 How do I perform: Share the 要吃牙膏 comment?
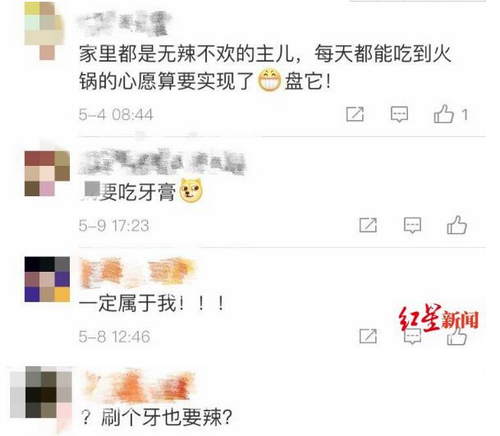tap(368, 225)
